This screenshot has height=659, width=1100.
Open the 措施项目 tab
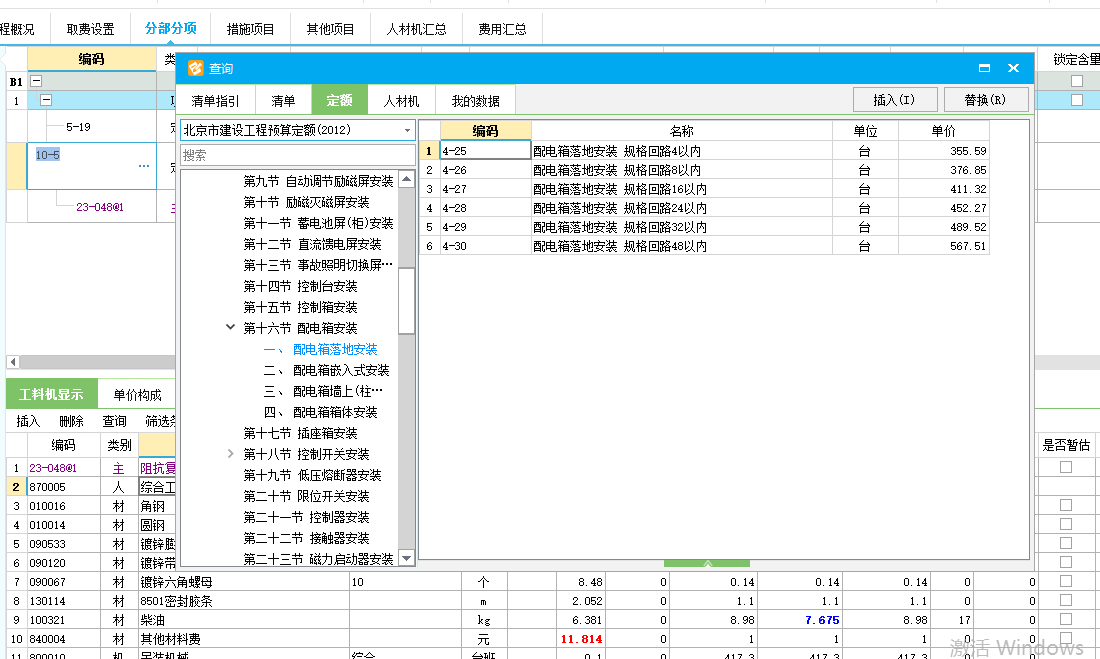pos(250,29)
